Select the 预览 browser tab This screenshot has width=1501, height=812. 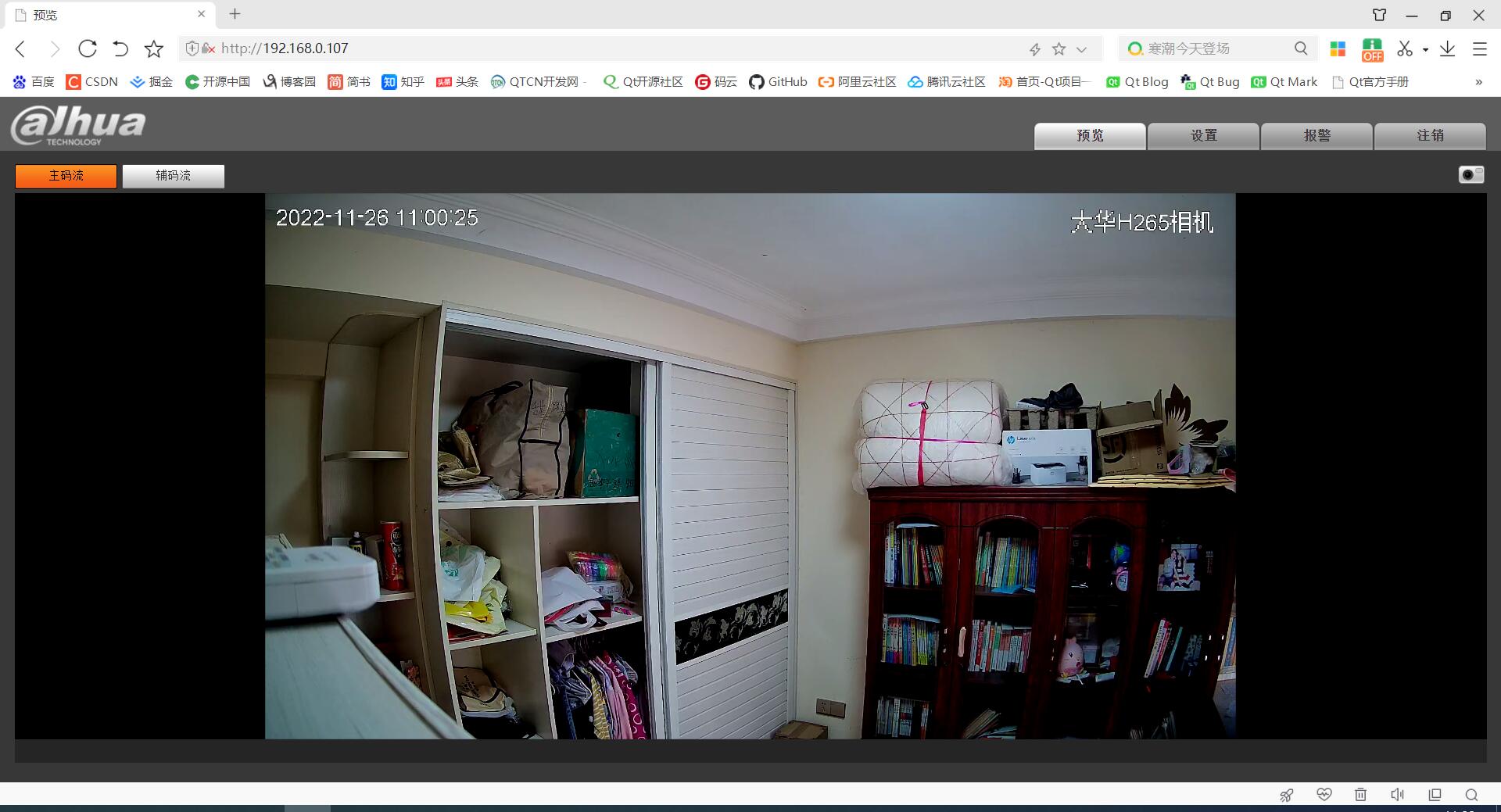click(x=109, y=15)
